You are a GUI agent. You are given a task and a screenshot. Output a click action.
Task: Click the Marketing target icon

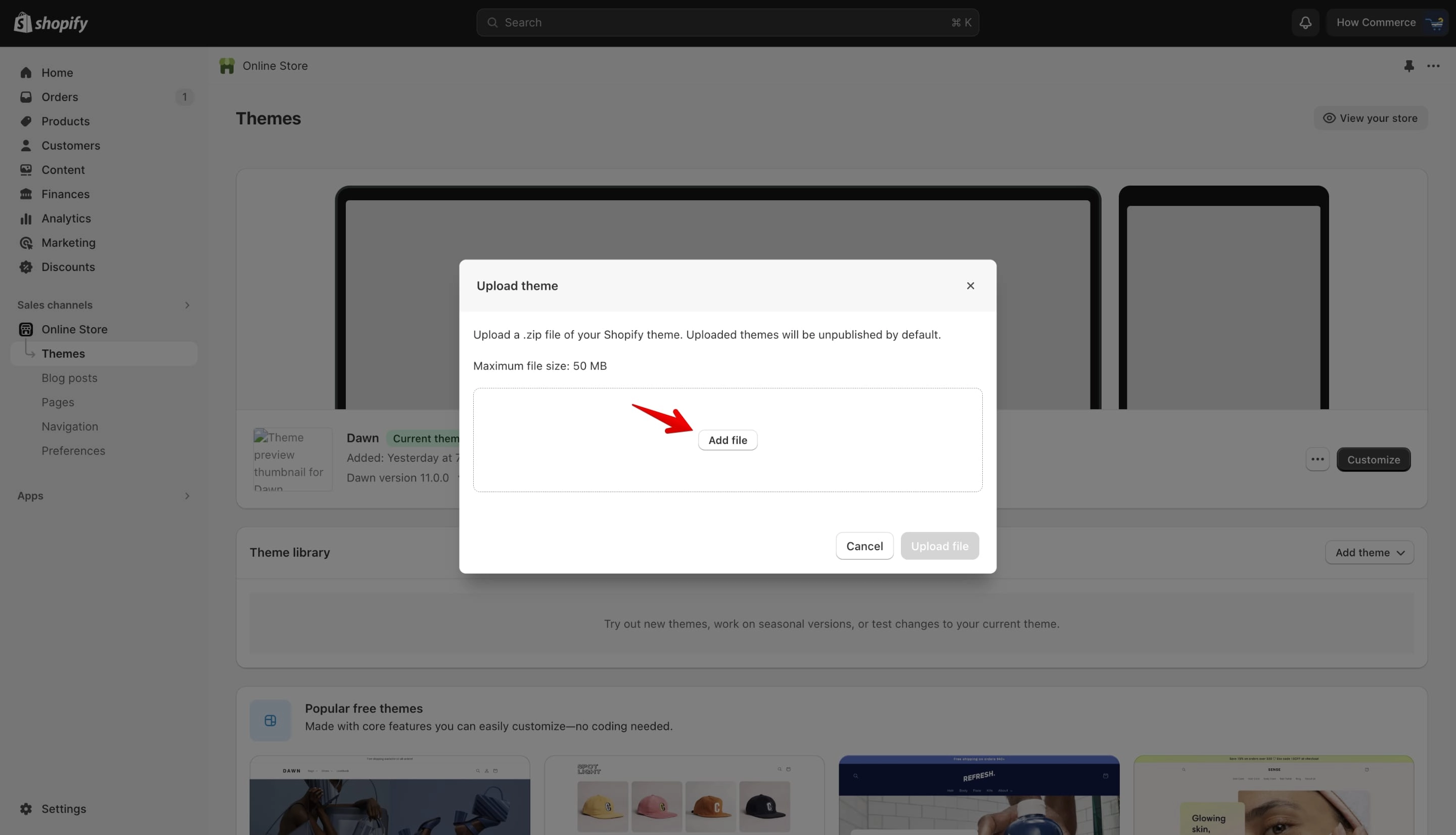[26, 243]
